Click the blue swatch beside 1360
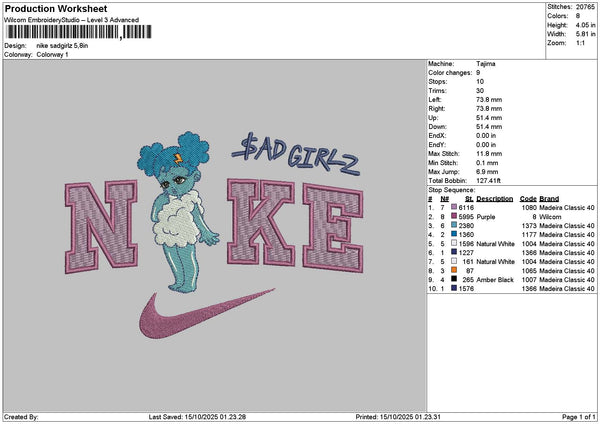 point(454,234)
